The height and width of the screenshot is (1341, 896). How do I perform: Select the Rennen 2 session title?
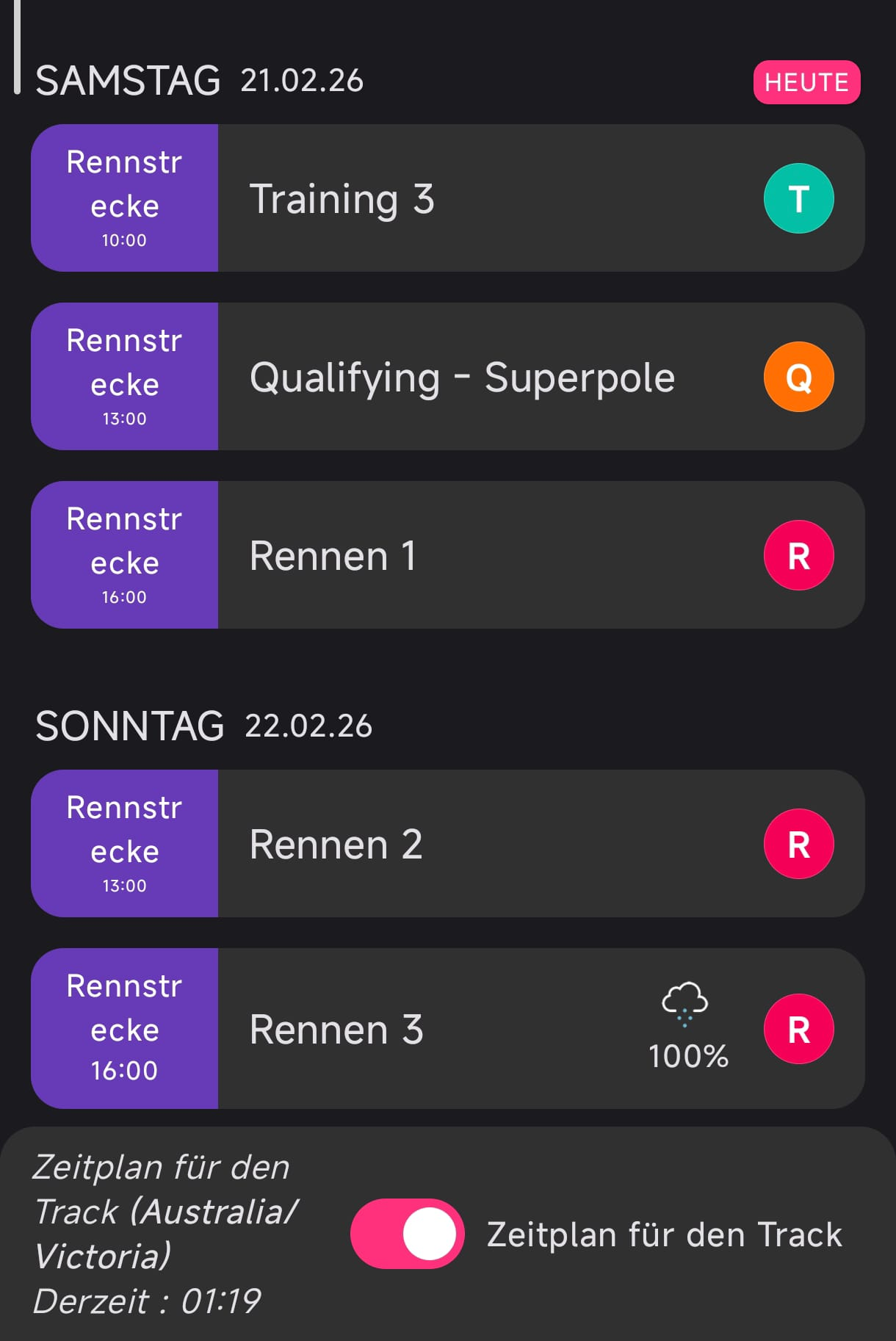pyautogui.click(x=336, y=845)
